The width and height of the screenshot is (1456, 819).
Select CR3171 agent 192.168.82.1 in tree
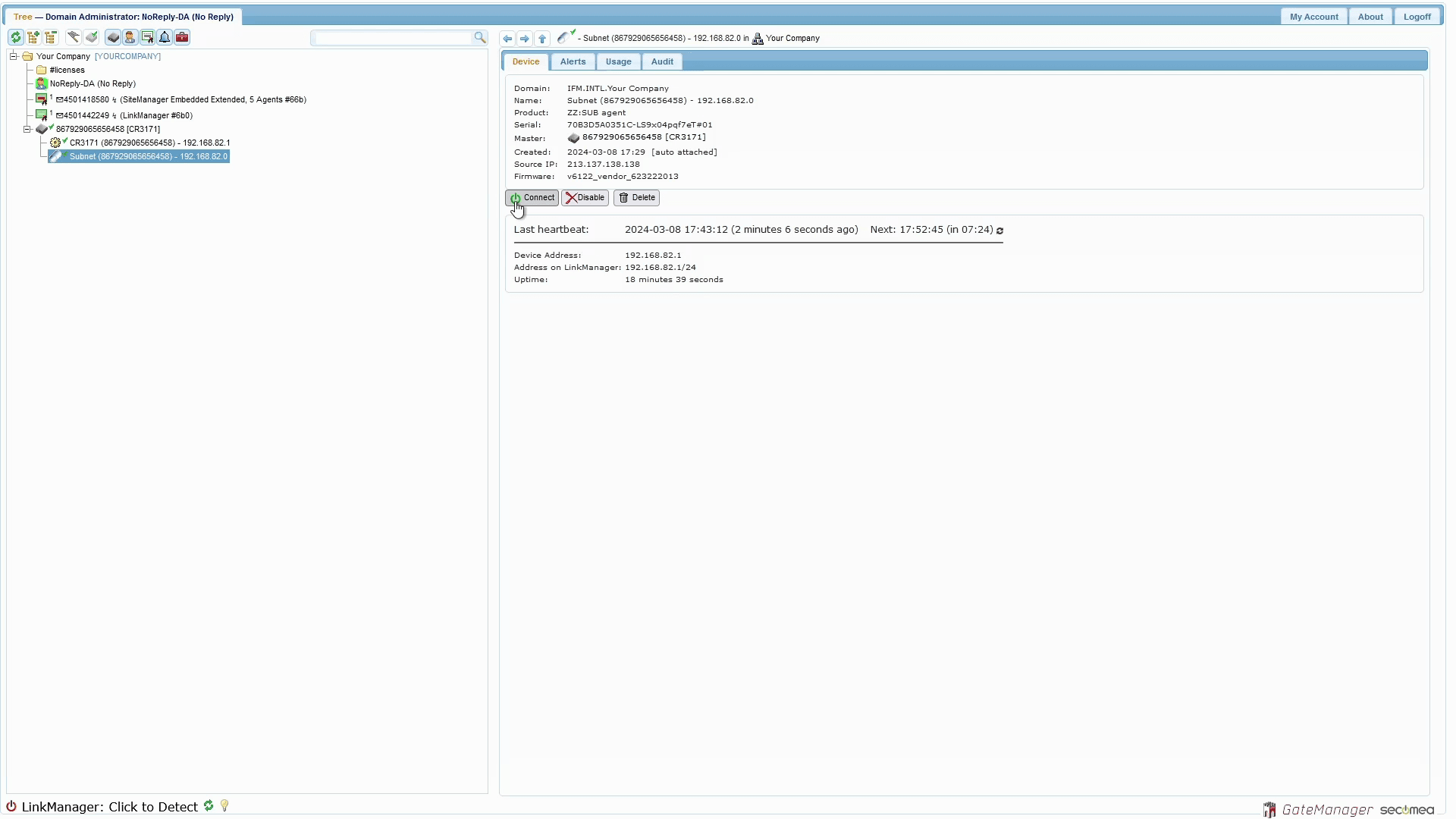coord(149,143)
